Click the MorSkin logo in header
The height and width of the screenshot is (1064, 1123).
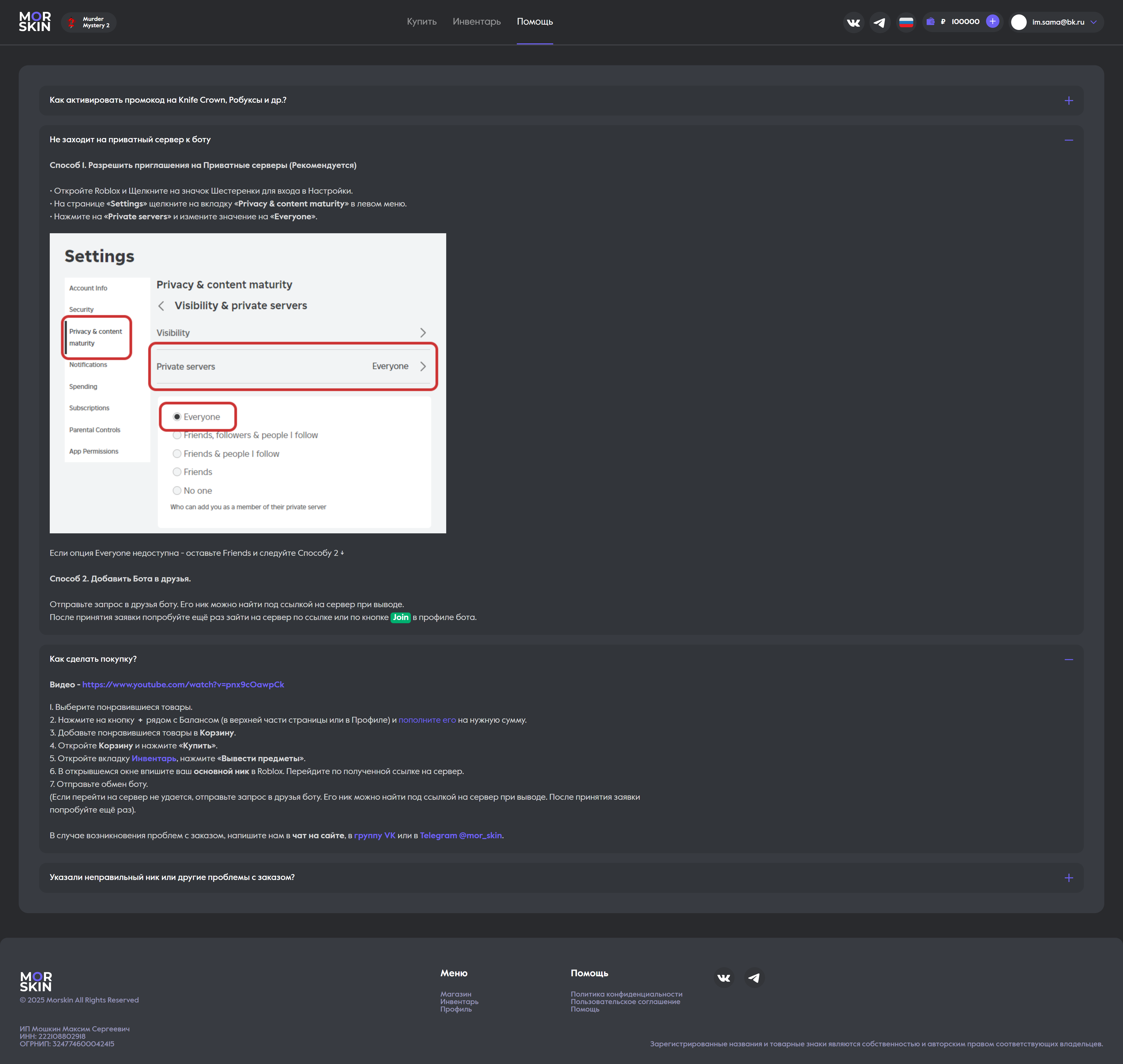pos(35,22)
